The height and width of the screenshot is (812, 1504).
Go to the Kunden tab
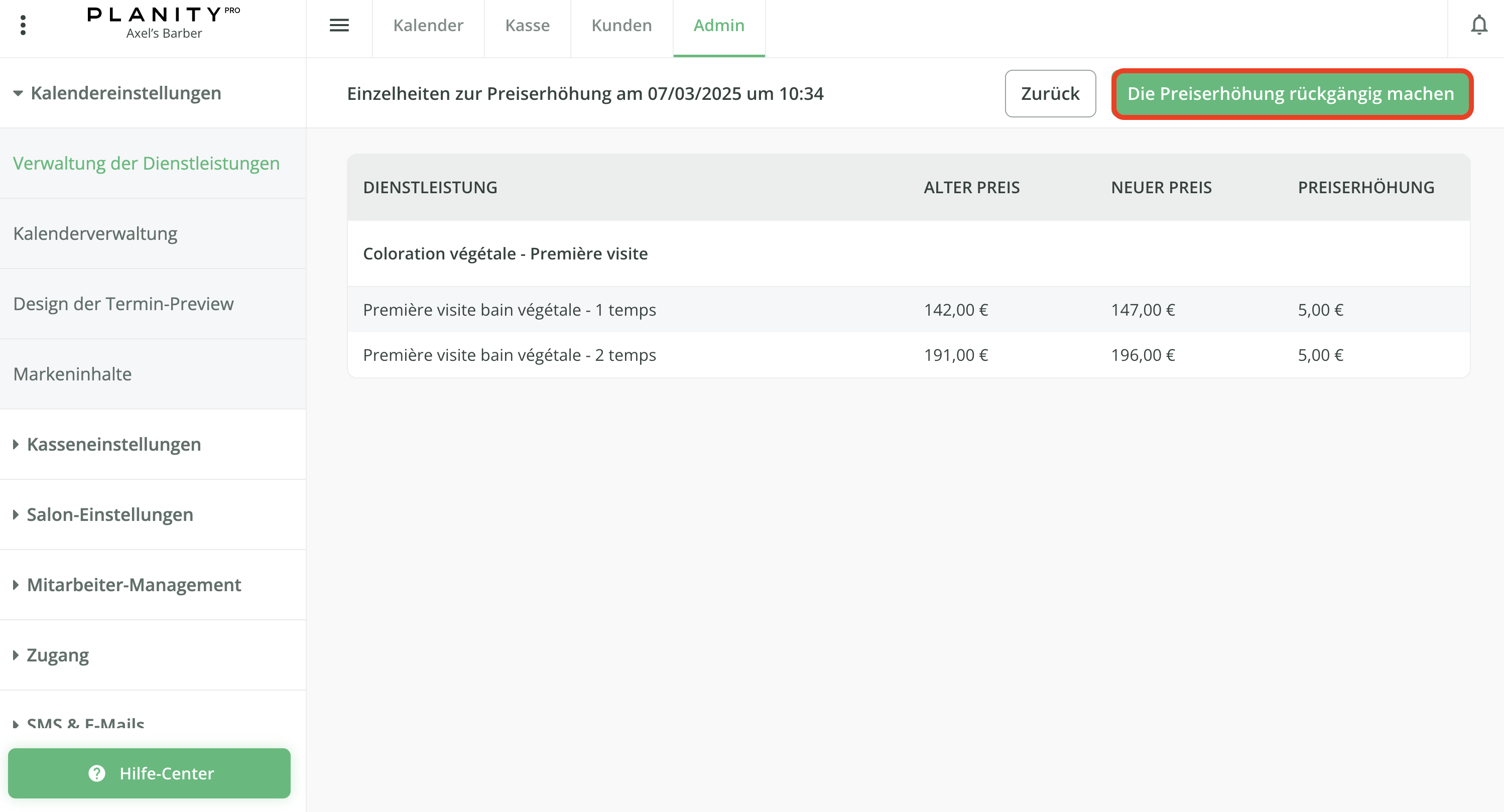621,26
